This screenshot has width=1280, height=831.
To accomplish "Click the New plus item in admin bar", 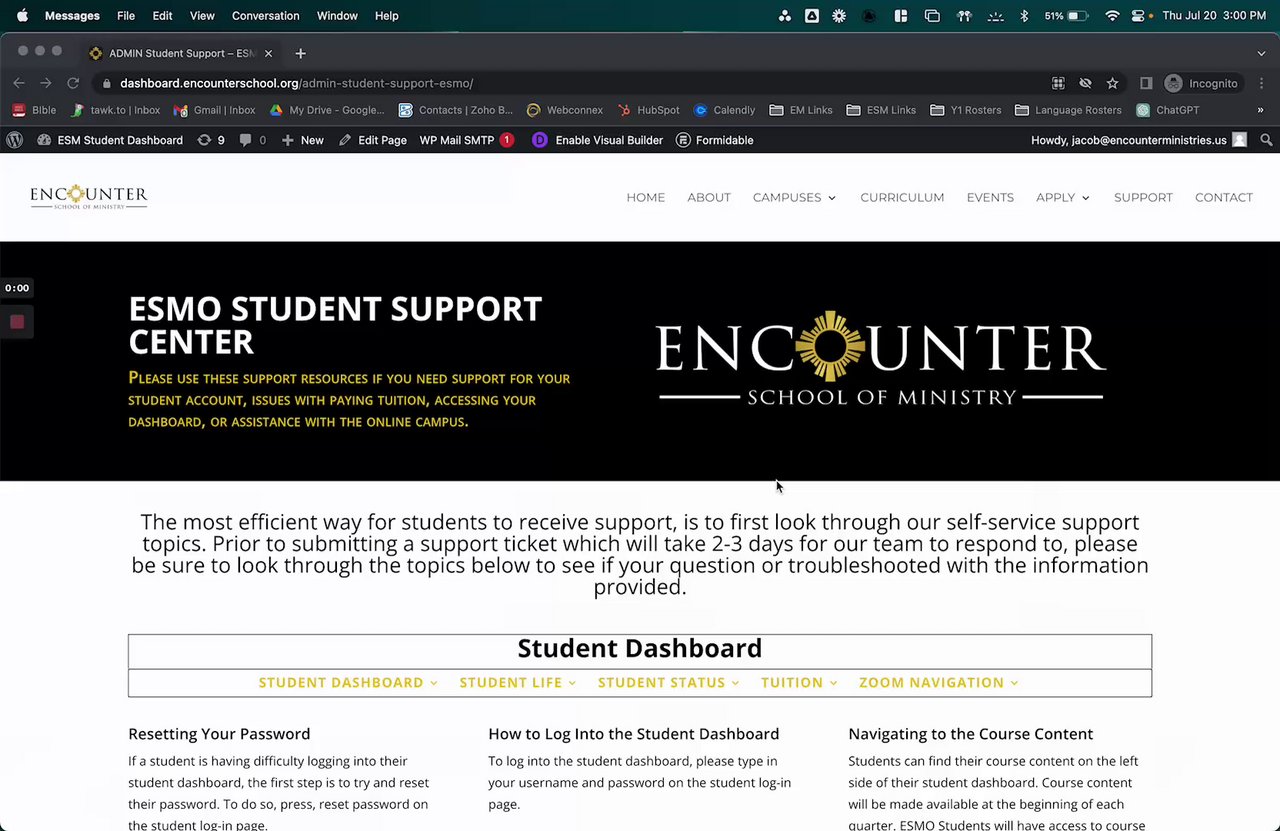I will [x=303, y=140].
